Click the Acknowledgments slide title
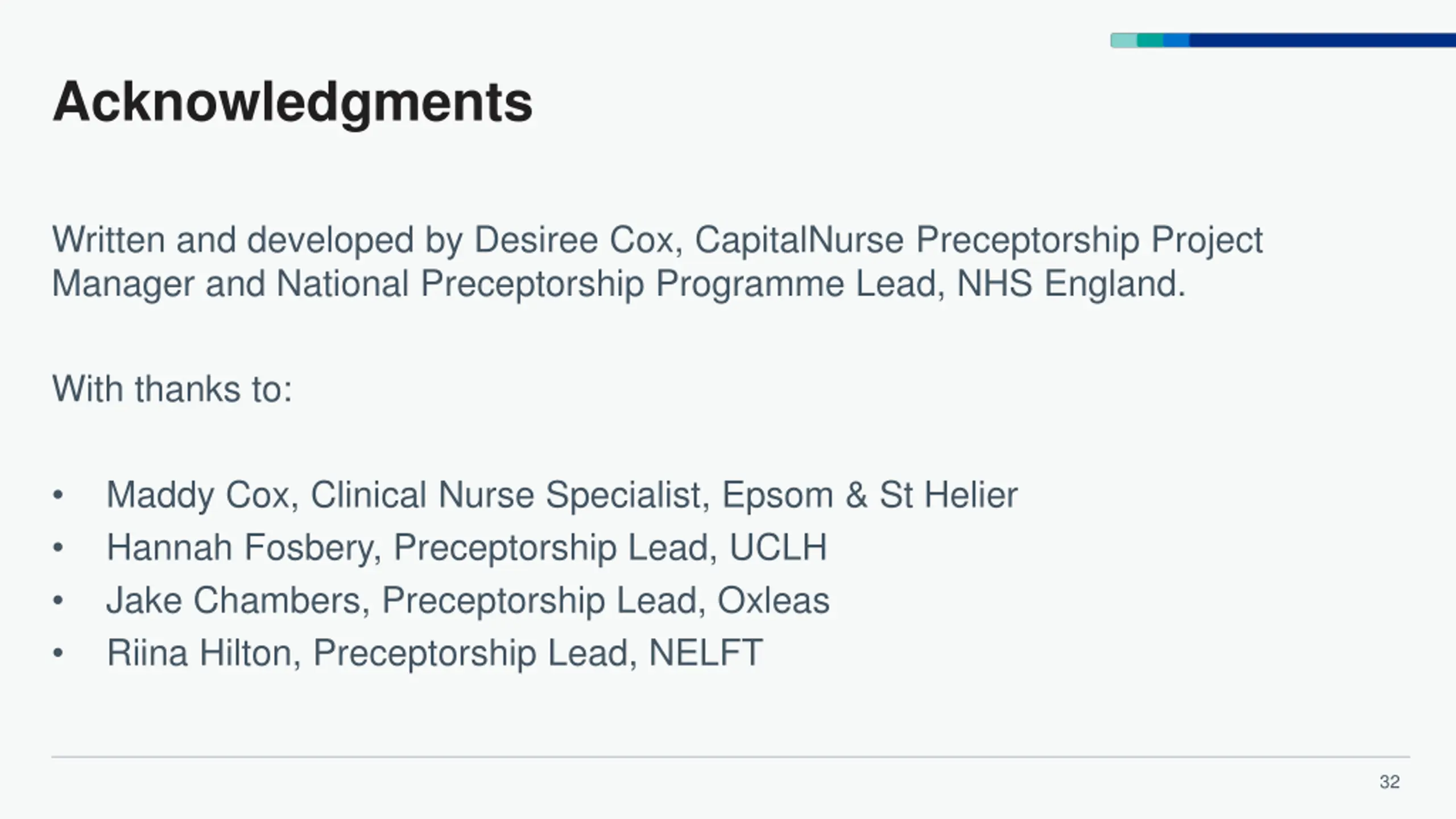Image resolution: width=1456 pixels, height=819 pixels. pos(292,103)
